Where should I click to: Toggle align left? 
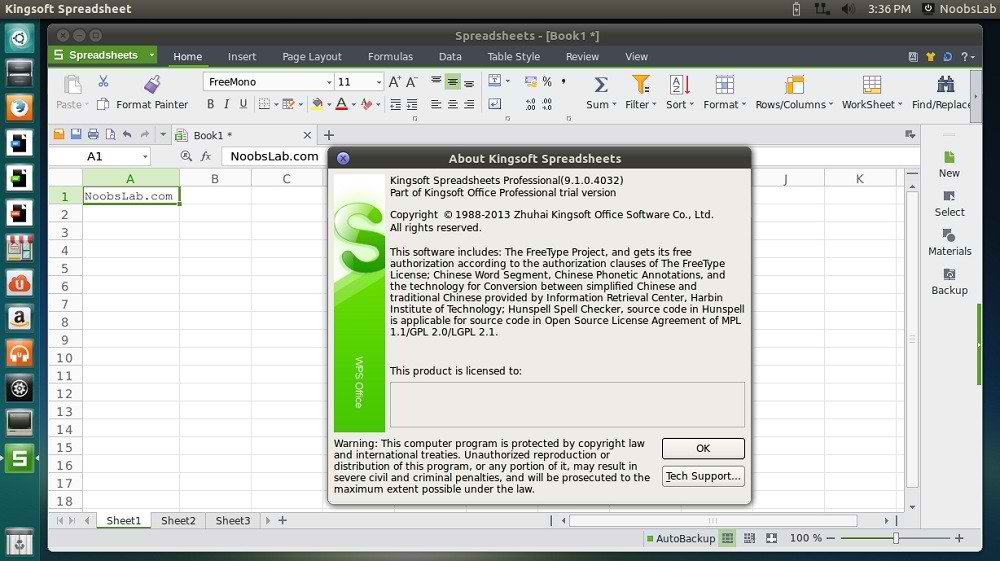click(x=436, y=104)
